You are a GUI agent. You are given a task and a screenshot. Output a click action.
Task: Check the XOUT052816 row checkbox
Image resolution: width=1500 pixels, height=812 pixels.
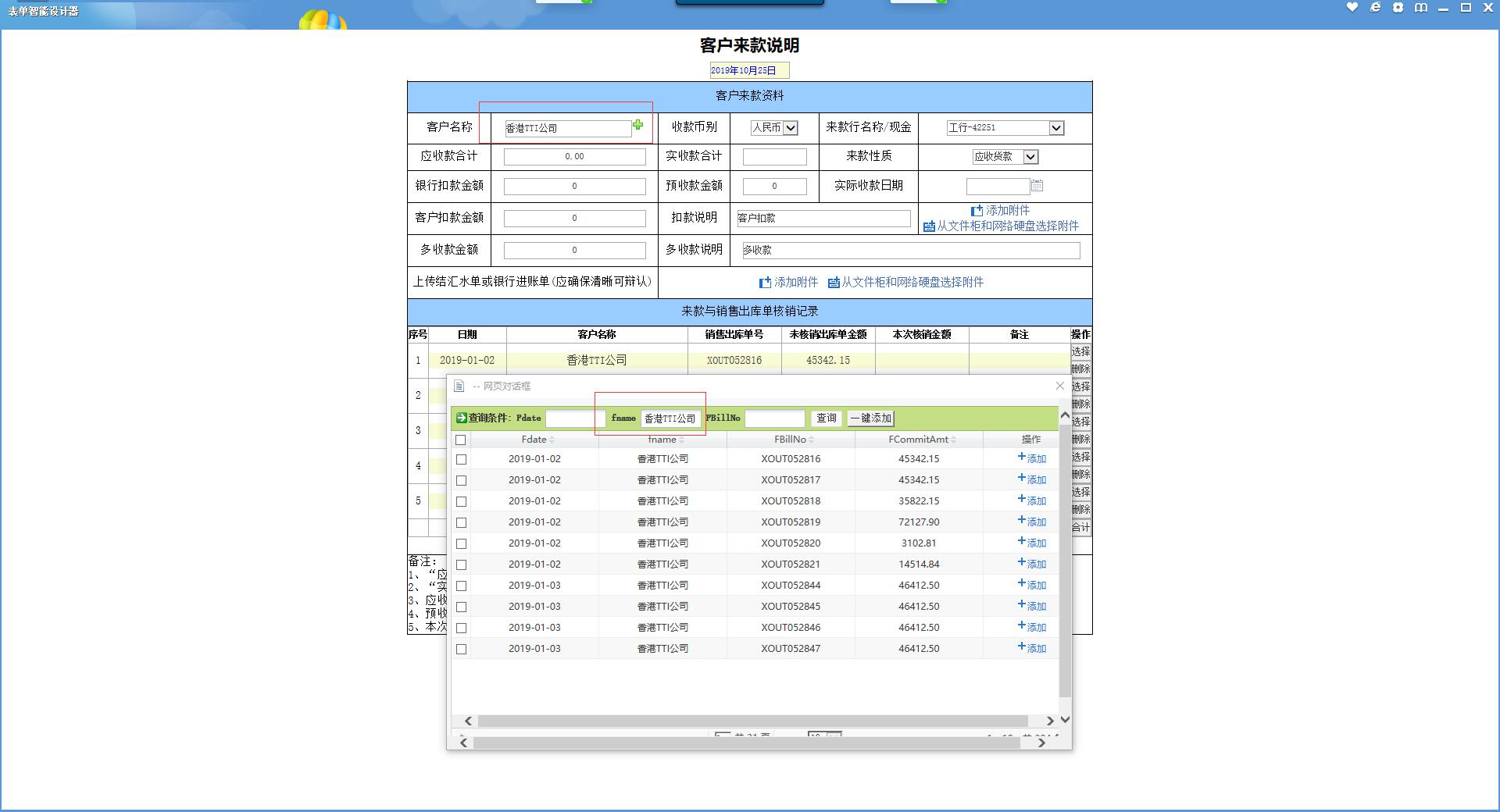tap(461, 459)
